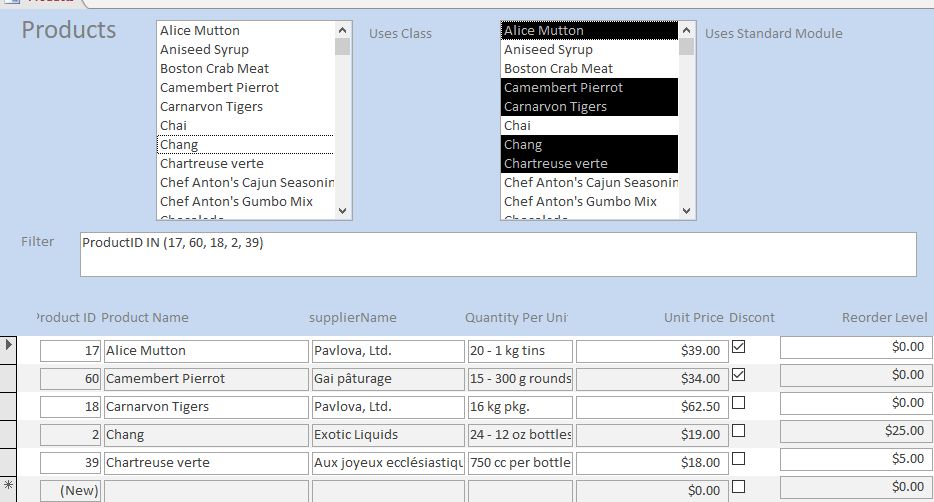
Task: Pick Chef Anton's Gumbo Mix in left list
Action: coord(245,202)
